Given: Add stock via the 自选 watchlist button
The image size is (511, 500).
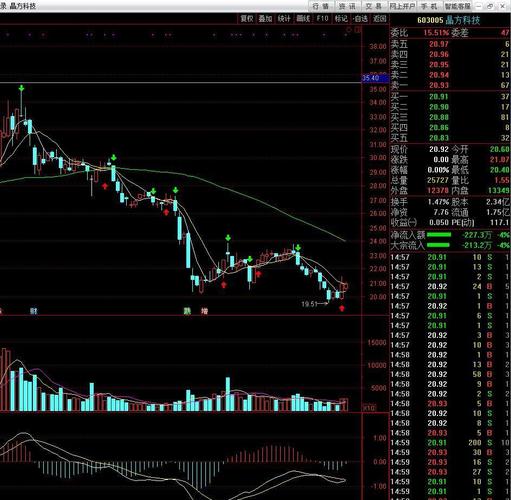Looking at the screenshot, I should click(x=360, y=19).
